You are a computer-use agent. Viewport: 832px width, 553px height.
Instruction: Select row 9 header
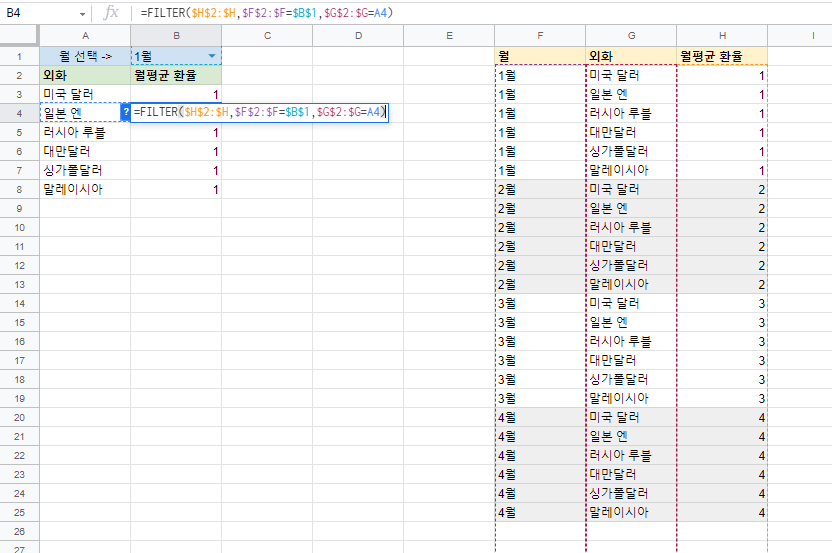coord(20,209)
